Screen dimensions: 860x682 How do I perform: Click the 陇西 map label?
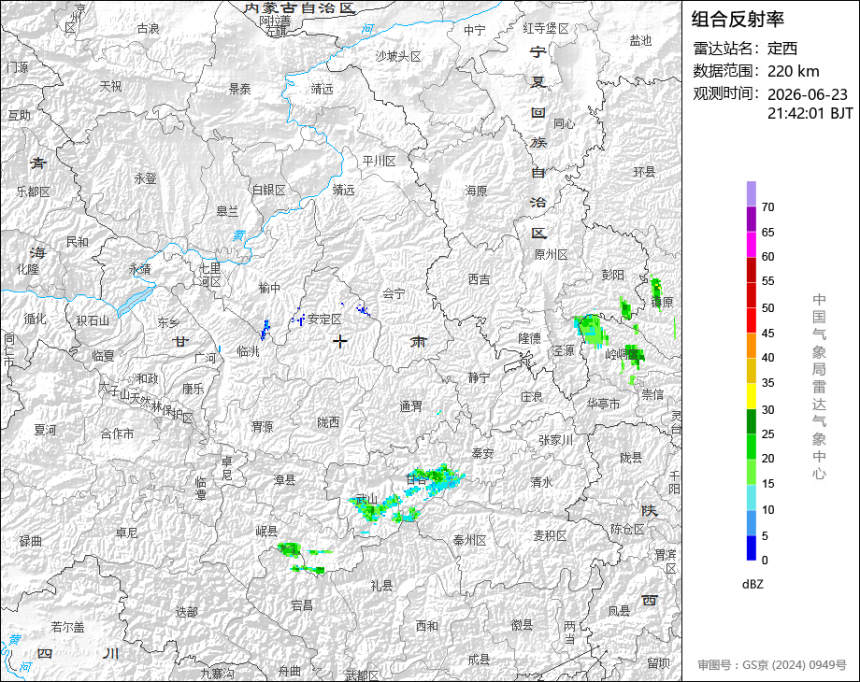329,422
